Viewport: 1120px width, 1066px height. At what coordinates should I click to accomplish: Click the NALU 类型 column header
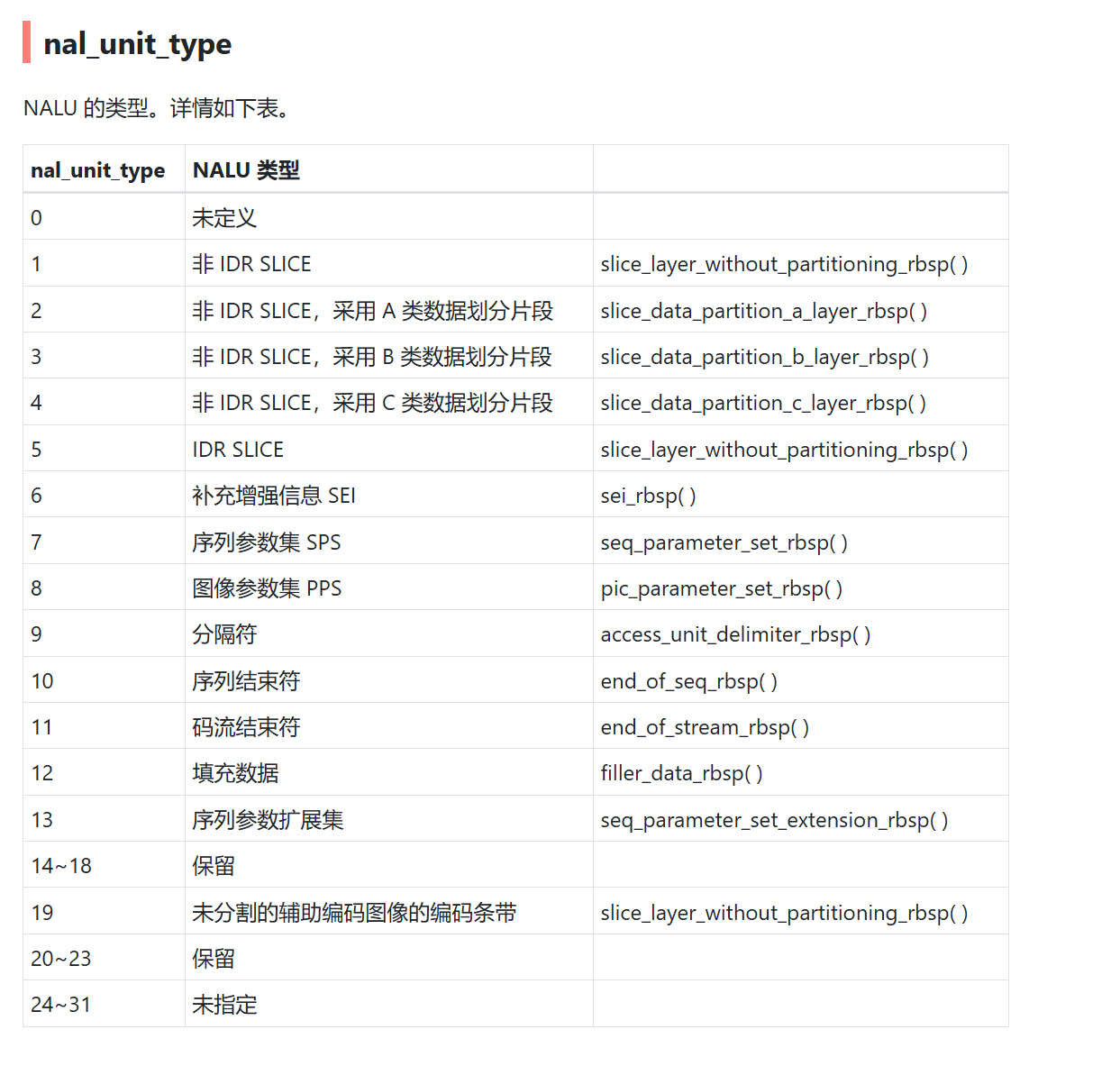(246, 170)
